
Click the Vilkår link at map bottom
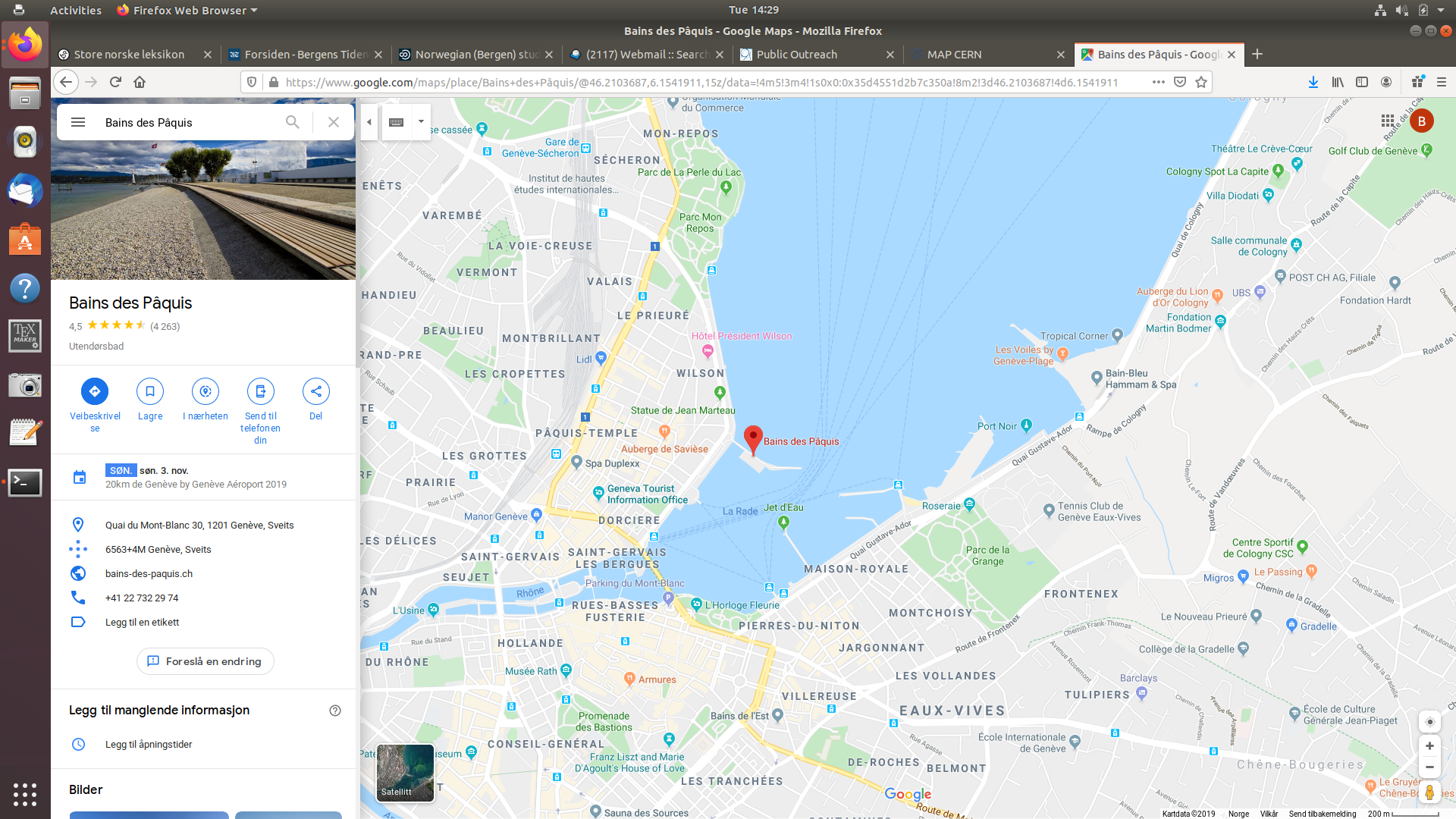1269,814
